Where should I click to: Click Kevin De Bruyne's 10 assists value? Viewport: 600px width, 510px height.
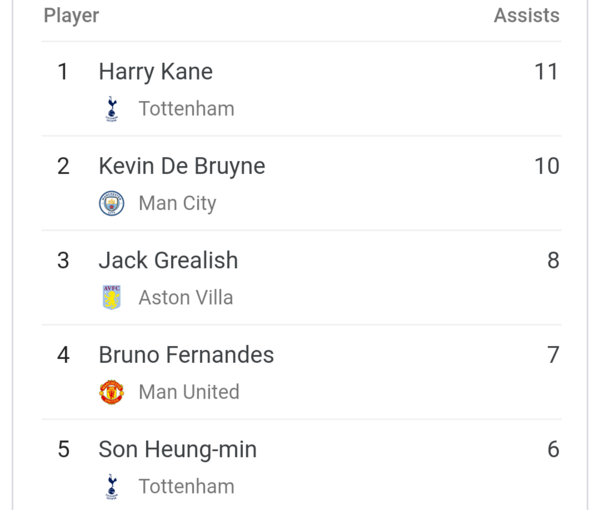pyautogui.click(x=547, y=166)
